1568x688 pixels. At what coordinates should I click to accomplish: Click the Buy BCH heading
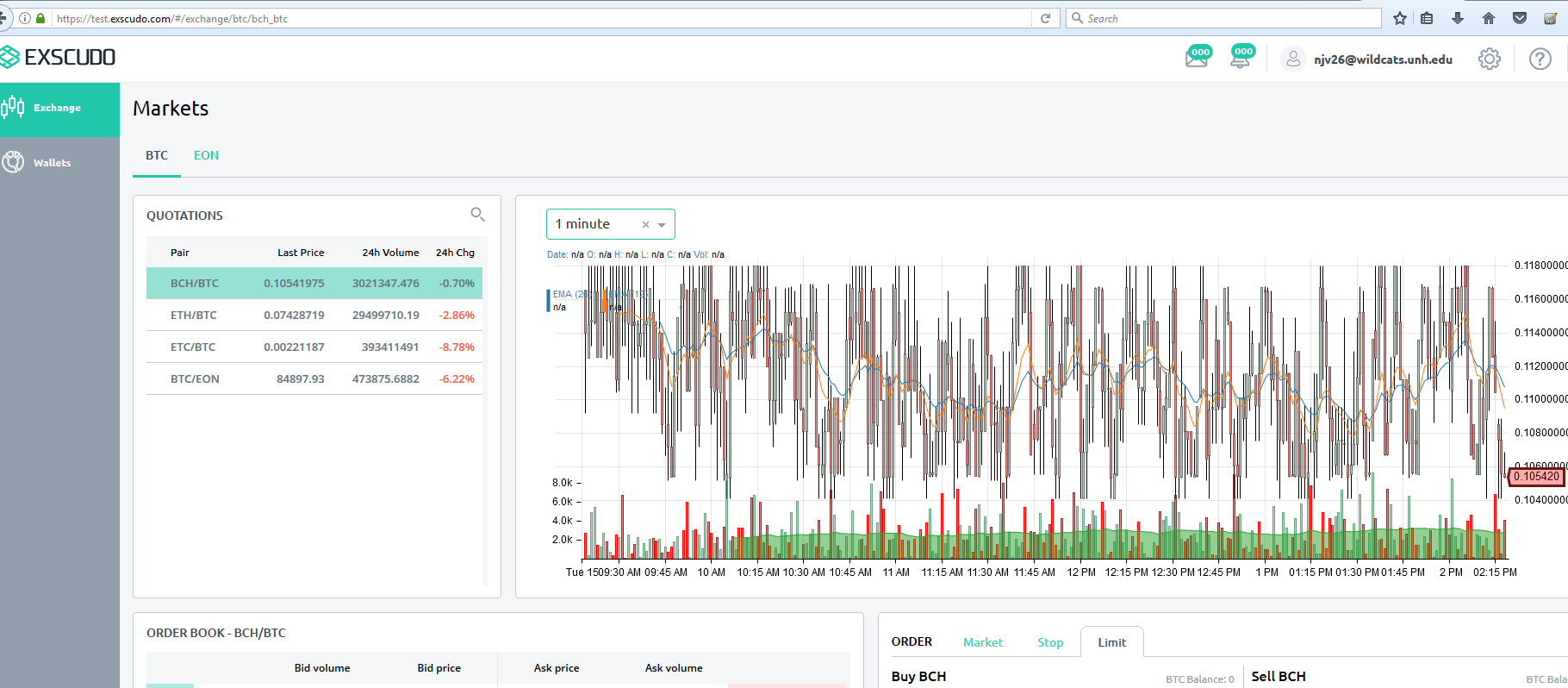click(x=918, y=677)
